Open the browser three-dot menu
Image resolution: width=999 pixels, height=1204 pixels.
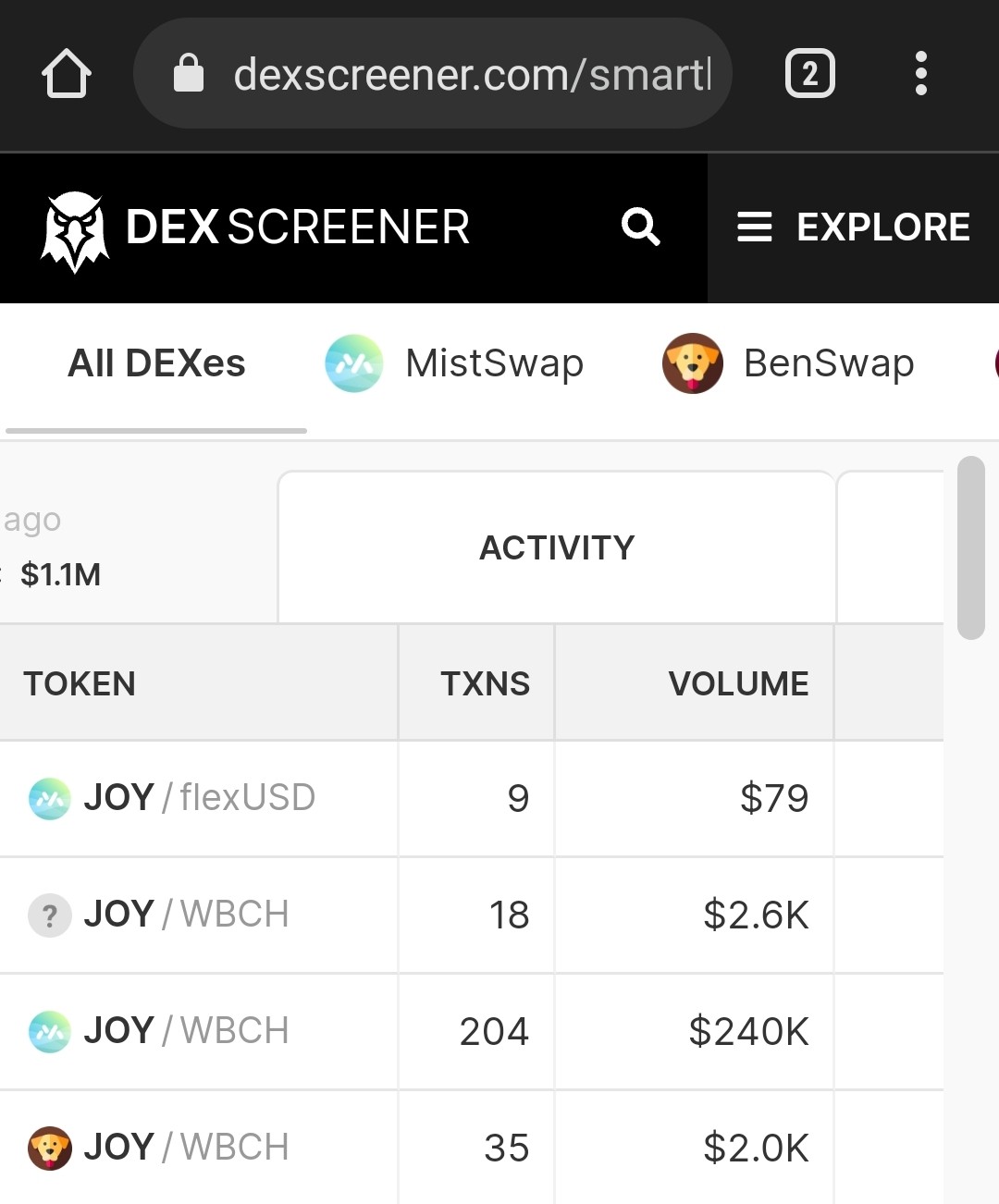point(920,73)
